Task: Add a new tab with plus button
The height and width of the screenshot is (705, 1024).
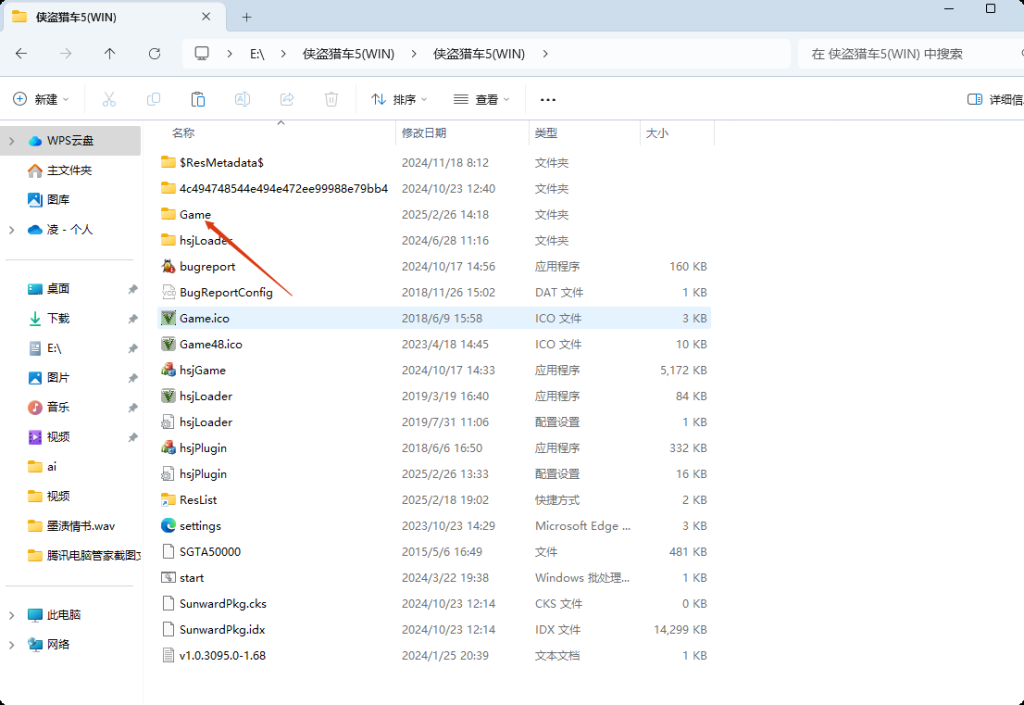Action: pyautogui.click(x=247, y=17)
